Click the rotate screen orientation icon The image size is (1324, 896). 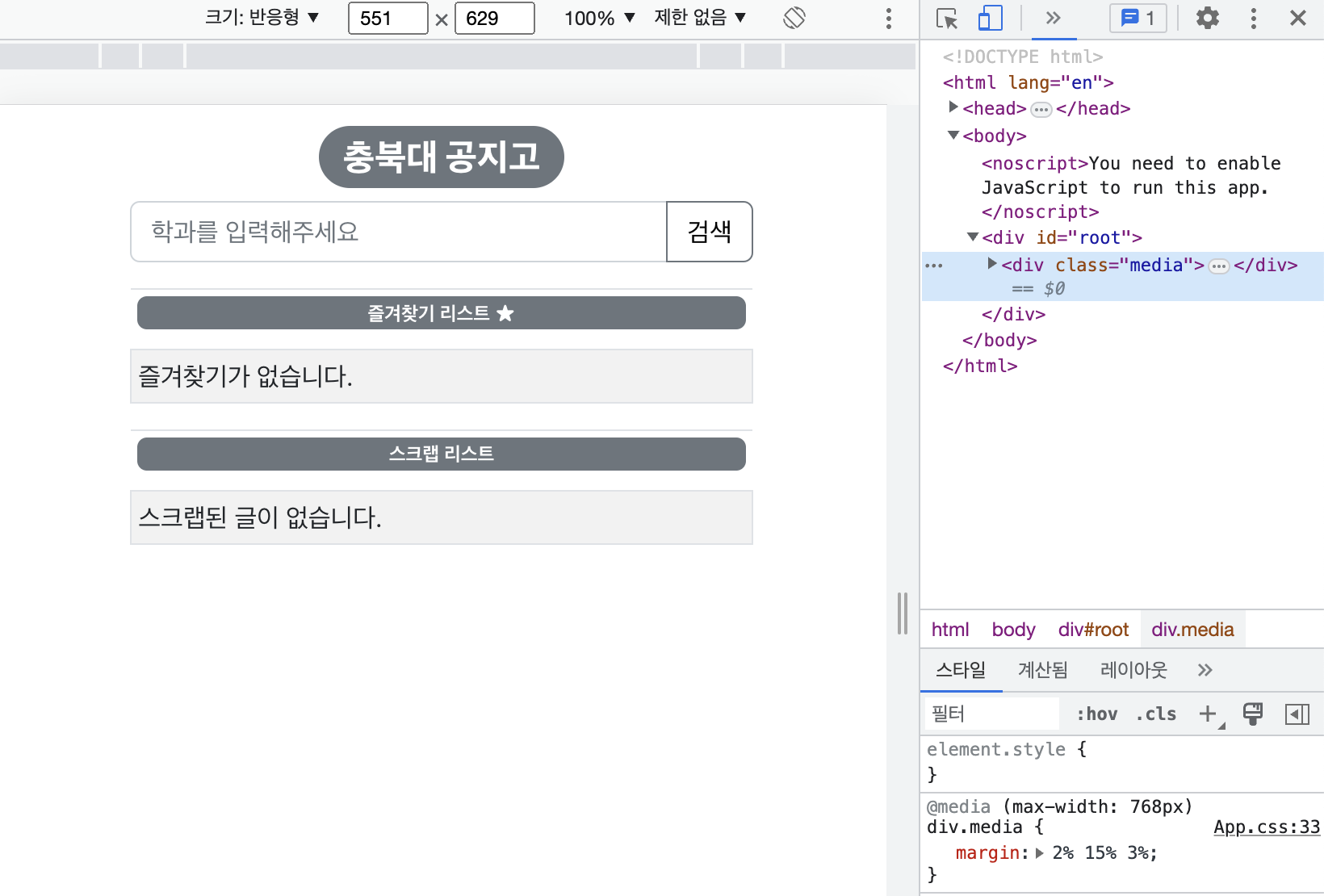(x=794, y=18)
